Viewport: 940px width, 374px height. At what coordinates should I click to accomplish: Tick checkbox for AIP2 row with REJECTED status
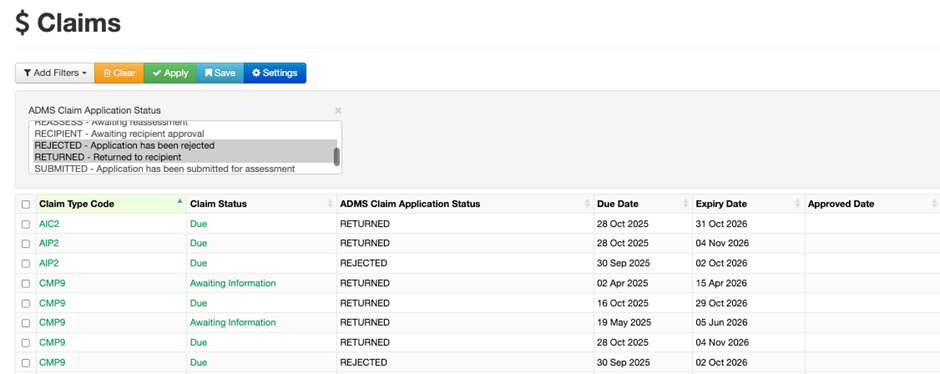26,264
